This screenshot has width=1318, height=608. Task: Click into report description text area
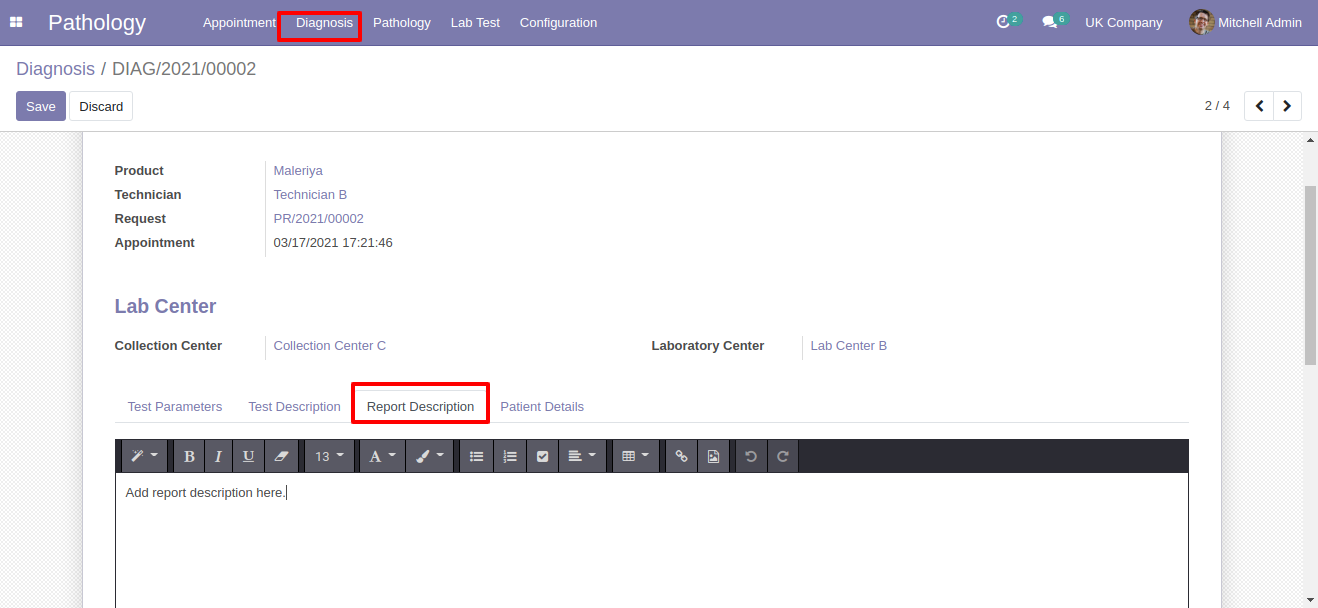[x=652, y=540]
